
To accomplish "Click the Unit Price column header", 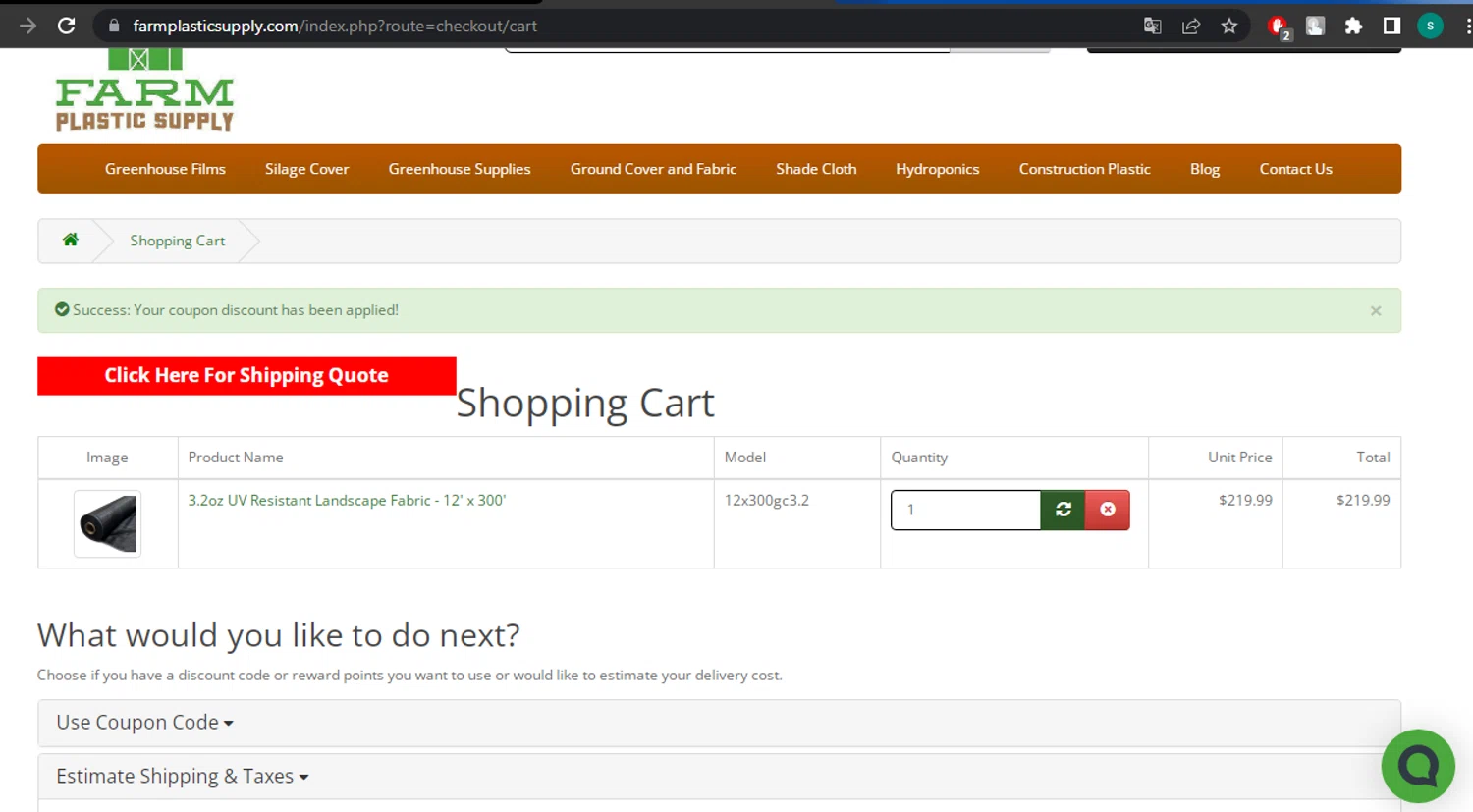I will [1239, 458].
